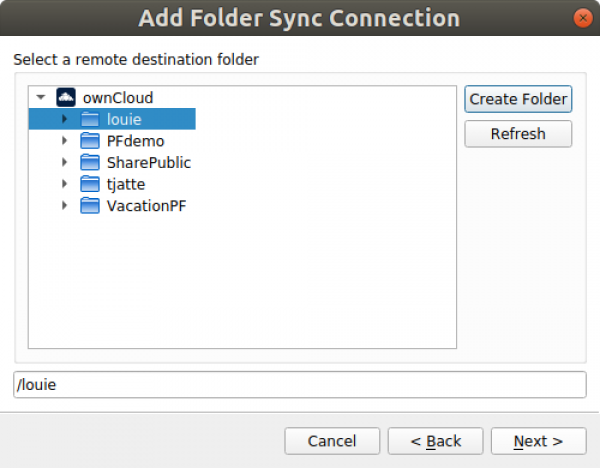Expand the SharePublic folder arrow
Screen dimensions: 600x468
(65, 162)
